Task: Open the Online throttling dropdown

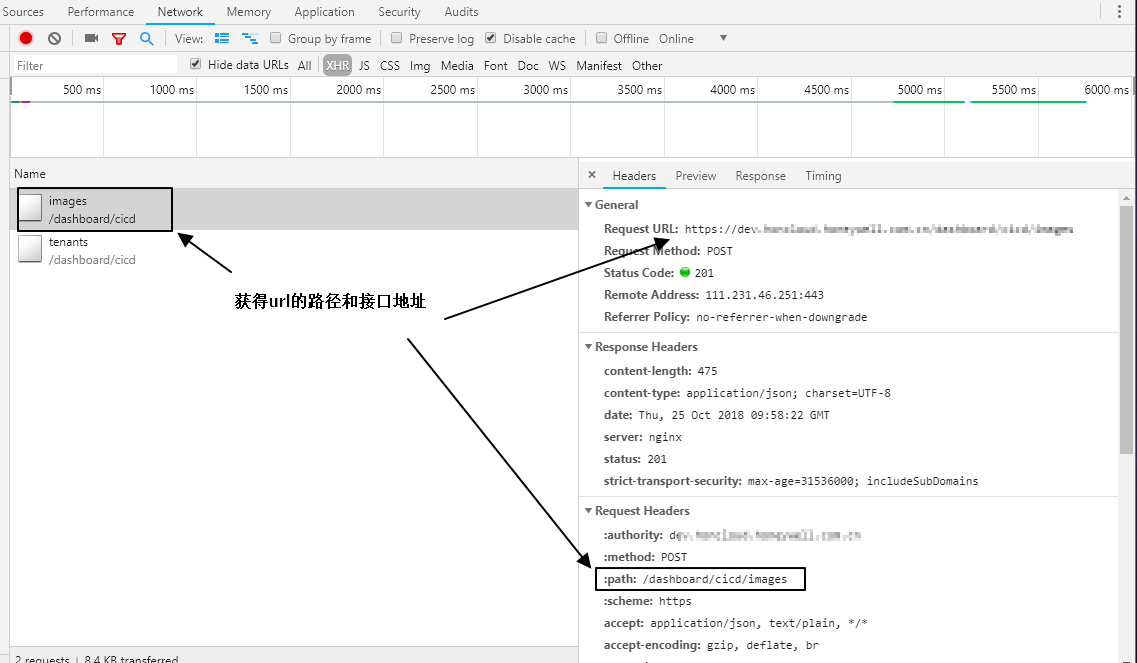Action: (692, 38)
